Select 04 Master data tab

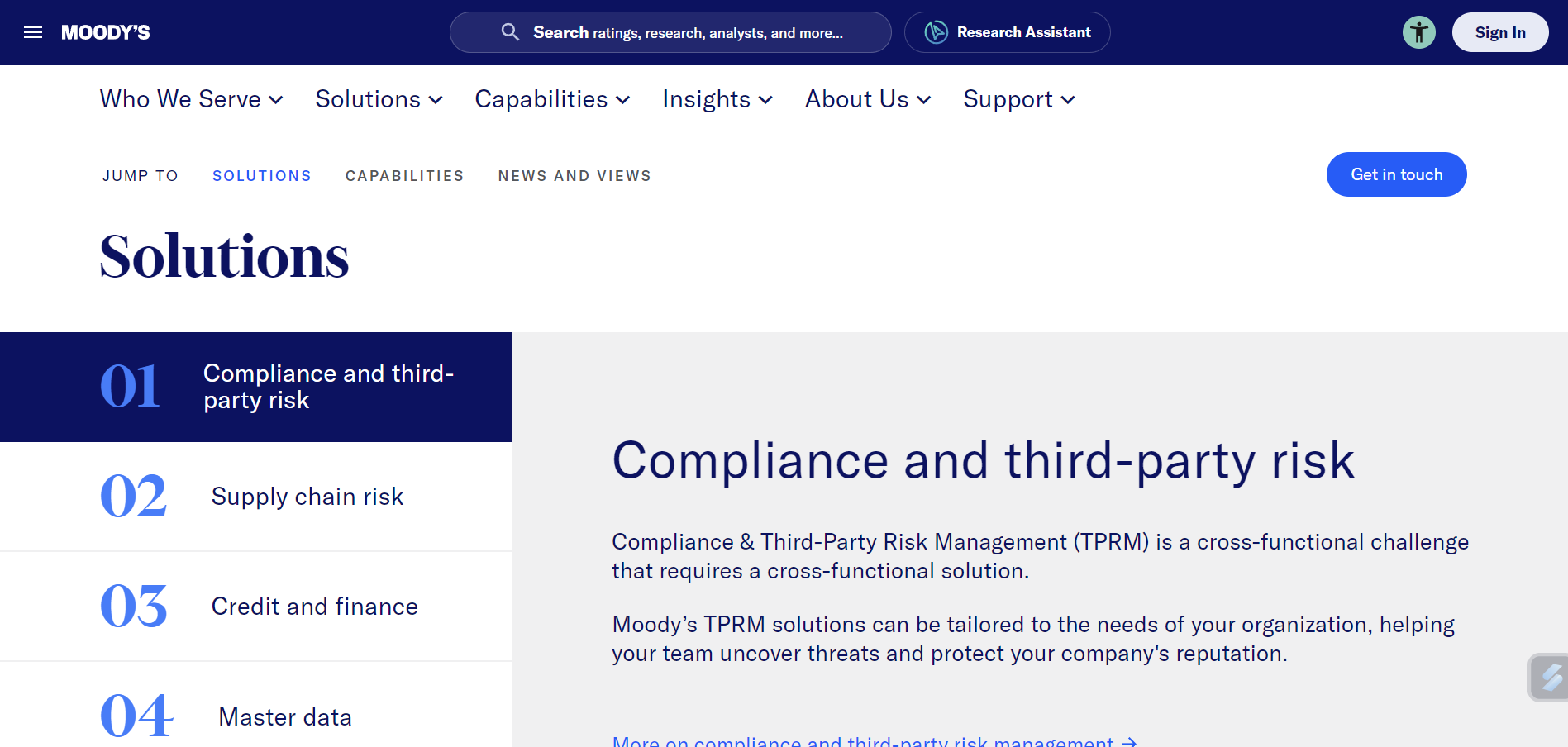[256, 705]
